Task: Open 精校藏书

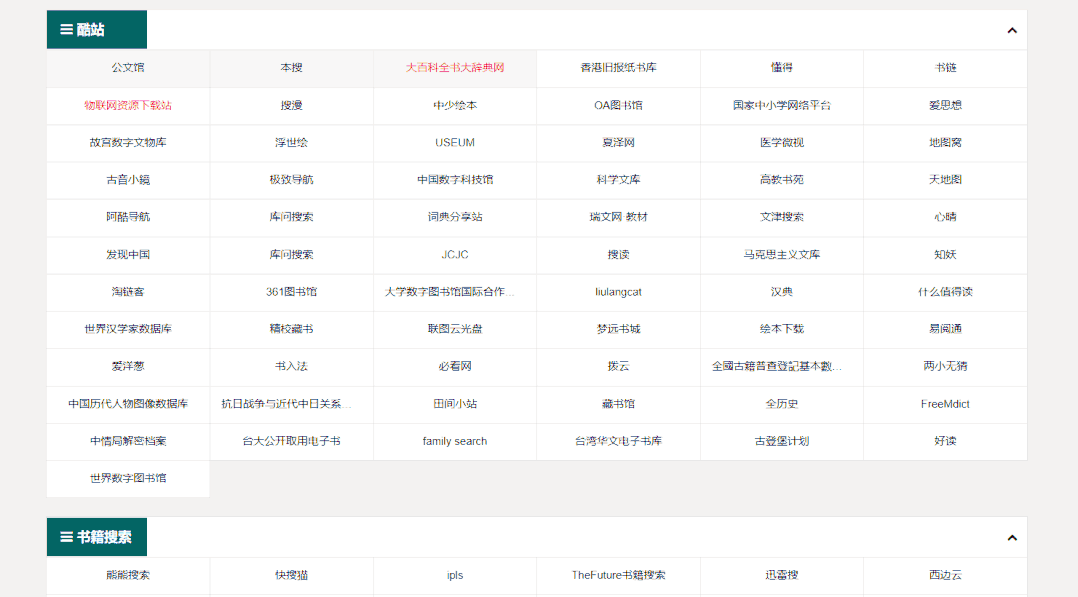Action: [x=292, y=329]
